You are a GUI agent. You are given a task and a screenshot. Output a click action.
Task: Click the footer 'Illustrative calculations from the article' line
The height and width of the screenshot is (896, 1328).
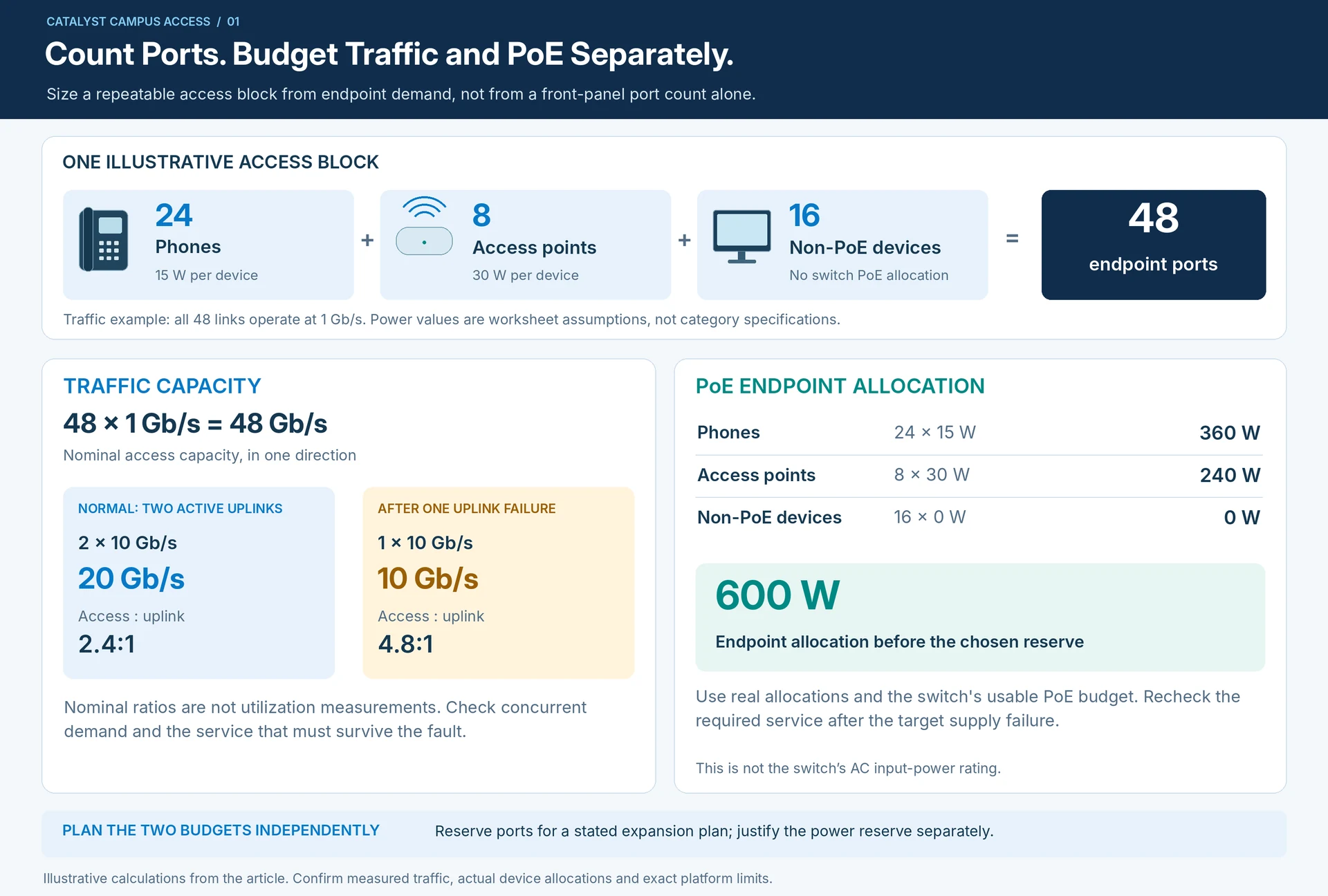407,878
